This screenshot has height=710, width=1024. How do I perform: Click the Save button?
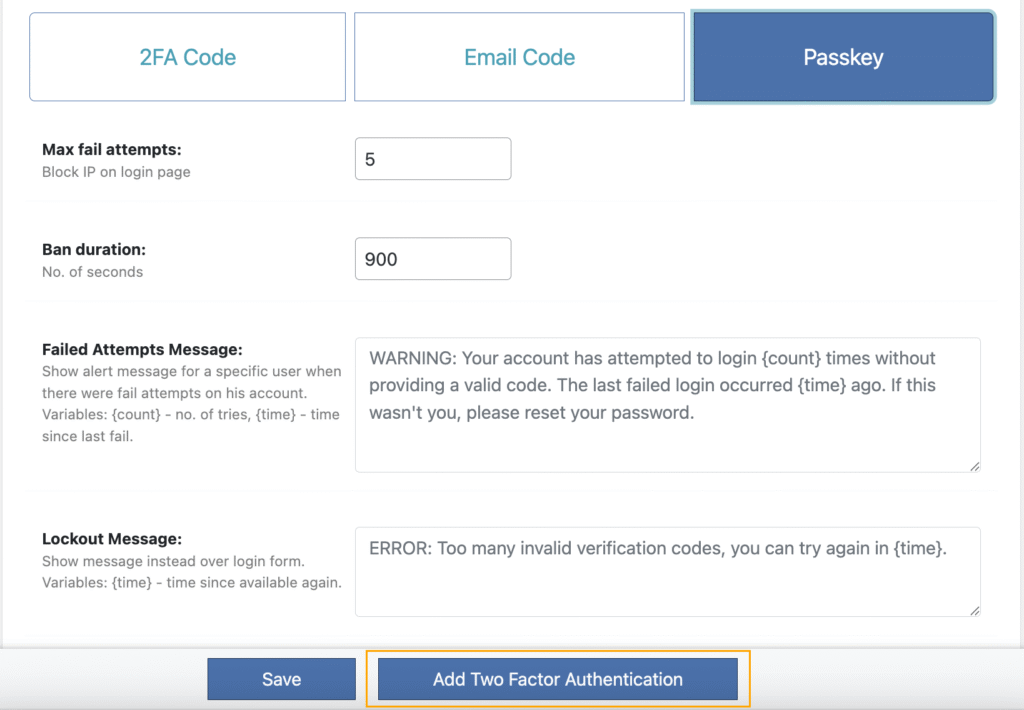[281, 679]
